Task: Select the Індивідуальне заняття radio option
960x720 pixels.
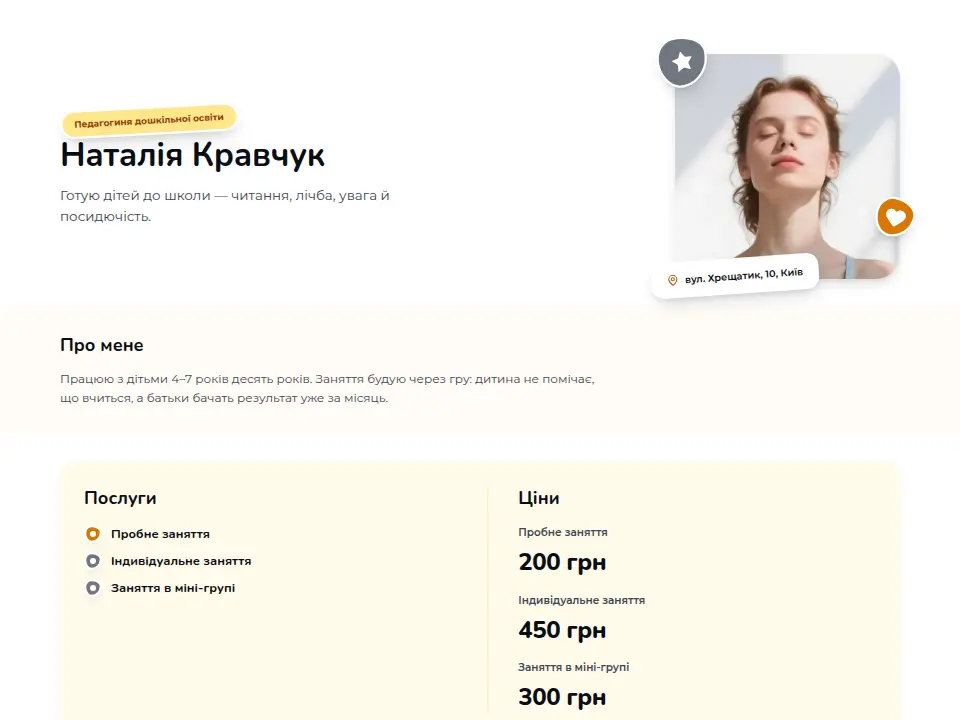Action: 92,561
